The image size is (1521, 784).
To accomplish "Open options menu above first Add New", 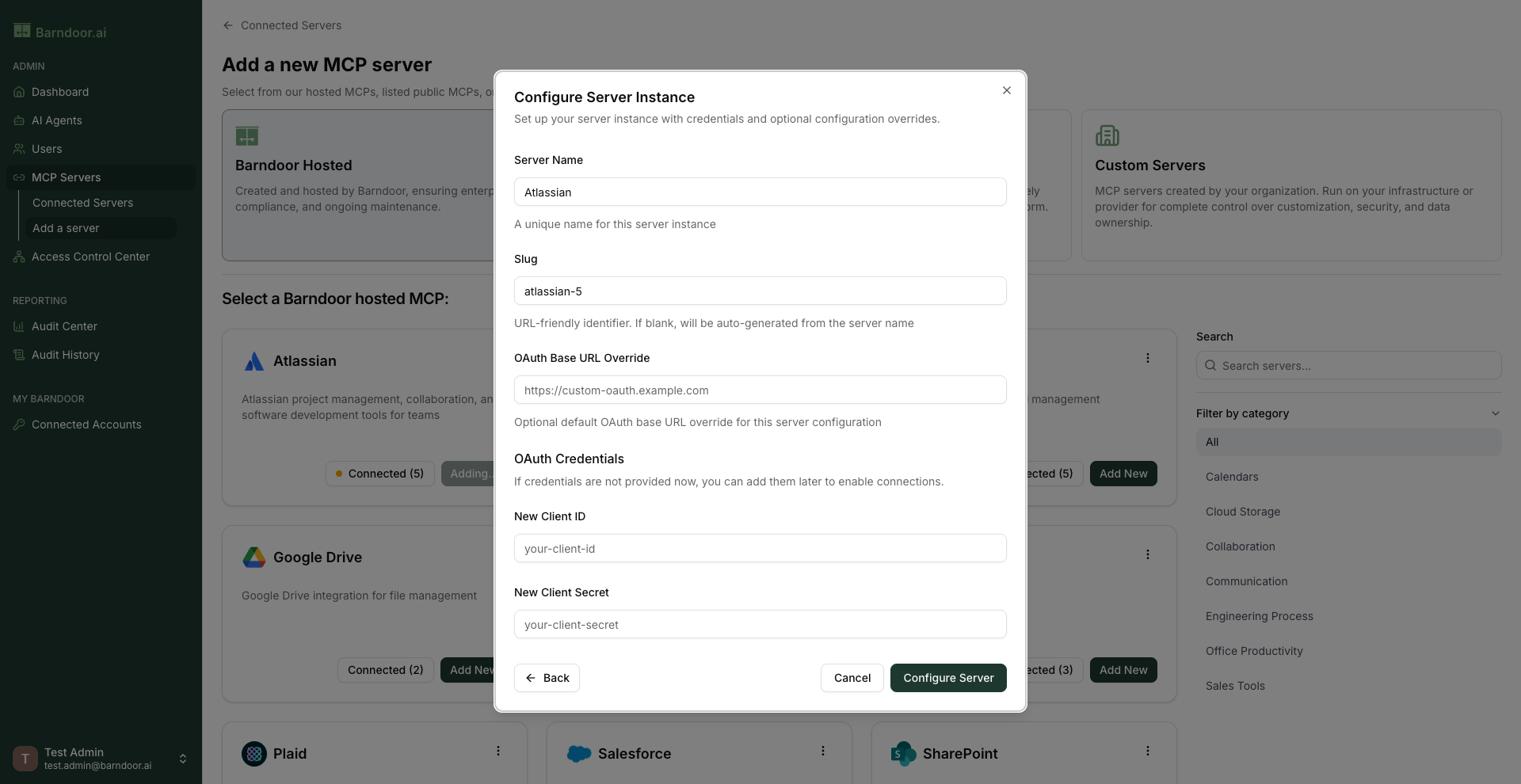I will point(1148,358).
